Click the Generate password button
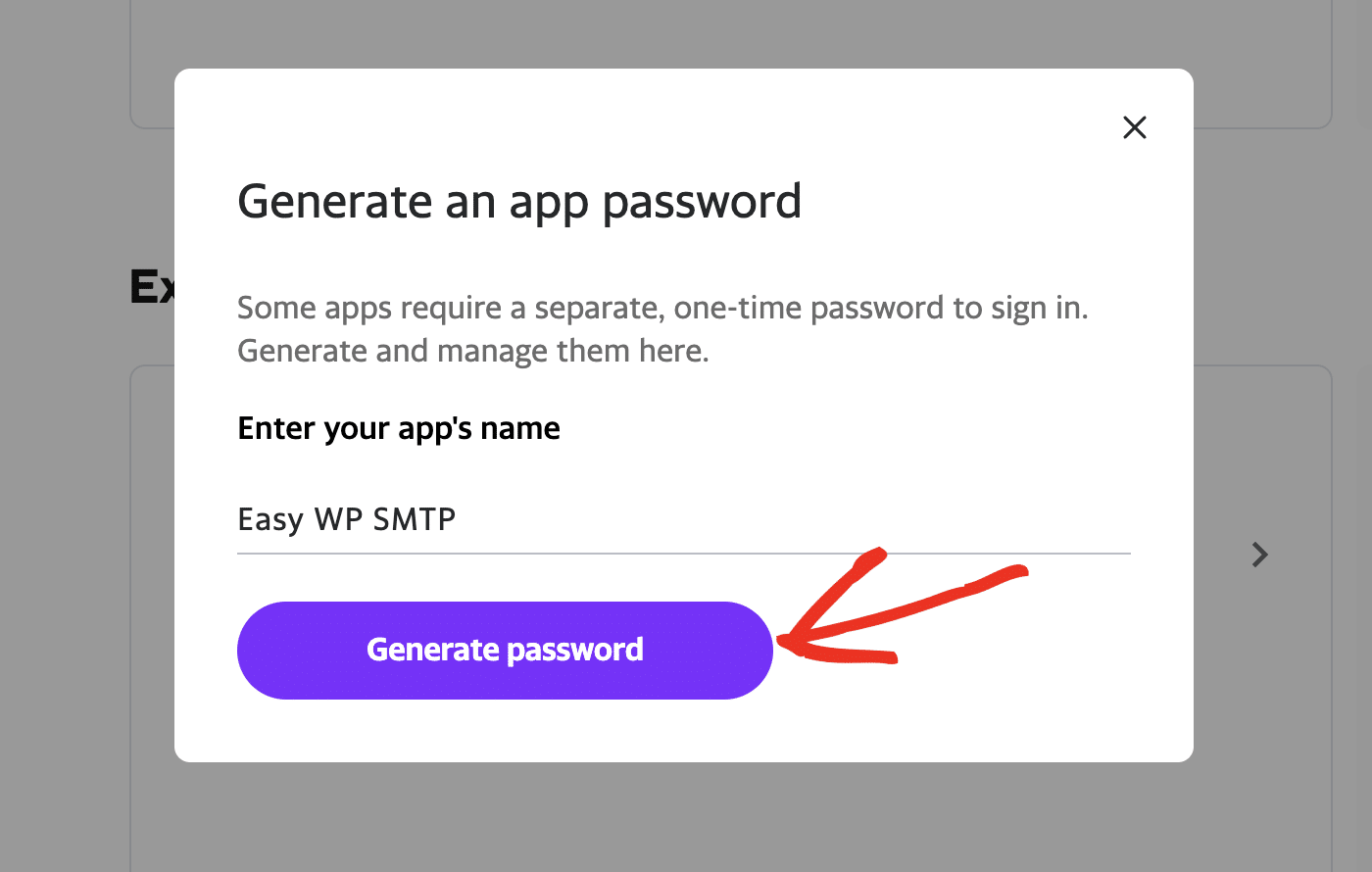This screenshot has height=872, width=1372. tap(504, 650)
